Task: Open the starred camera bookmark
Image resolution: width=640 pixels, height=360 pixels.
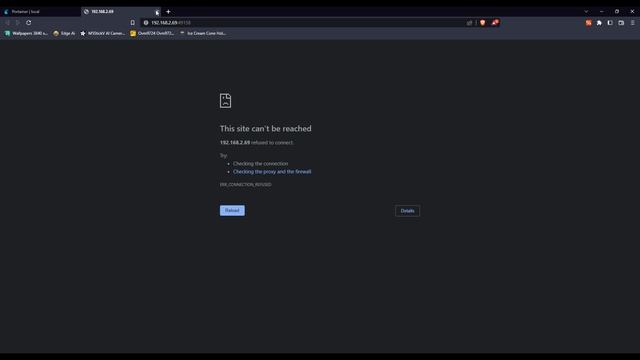Action: pos(102,33)
